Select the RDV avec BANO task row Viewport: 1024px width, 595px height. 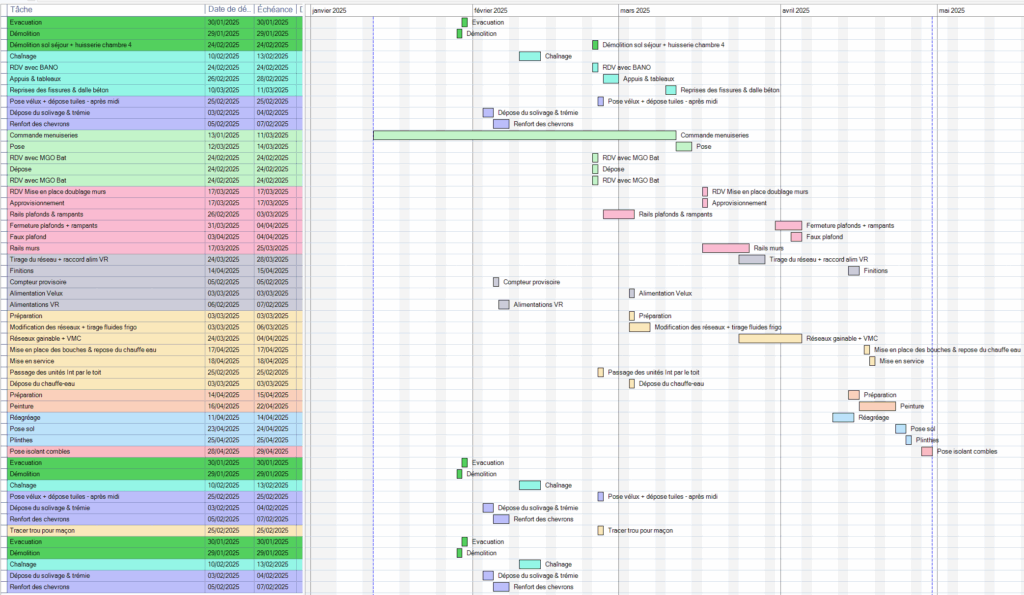click(x=155, y=68)
